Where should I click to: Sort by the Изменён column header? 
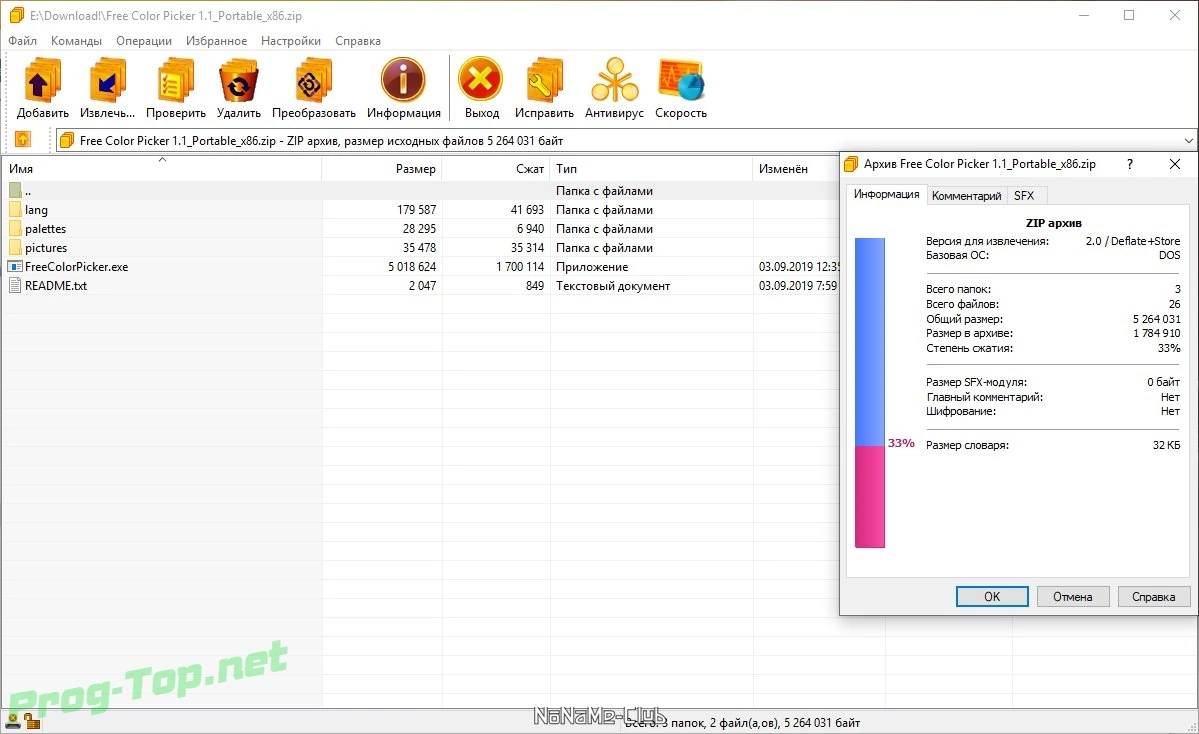coord(796,168)
